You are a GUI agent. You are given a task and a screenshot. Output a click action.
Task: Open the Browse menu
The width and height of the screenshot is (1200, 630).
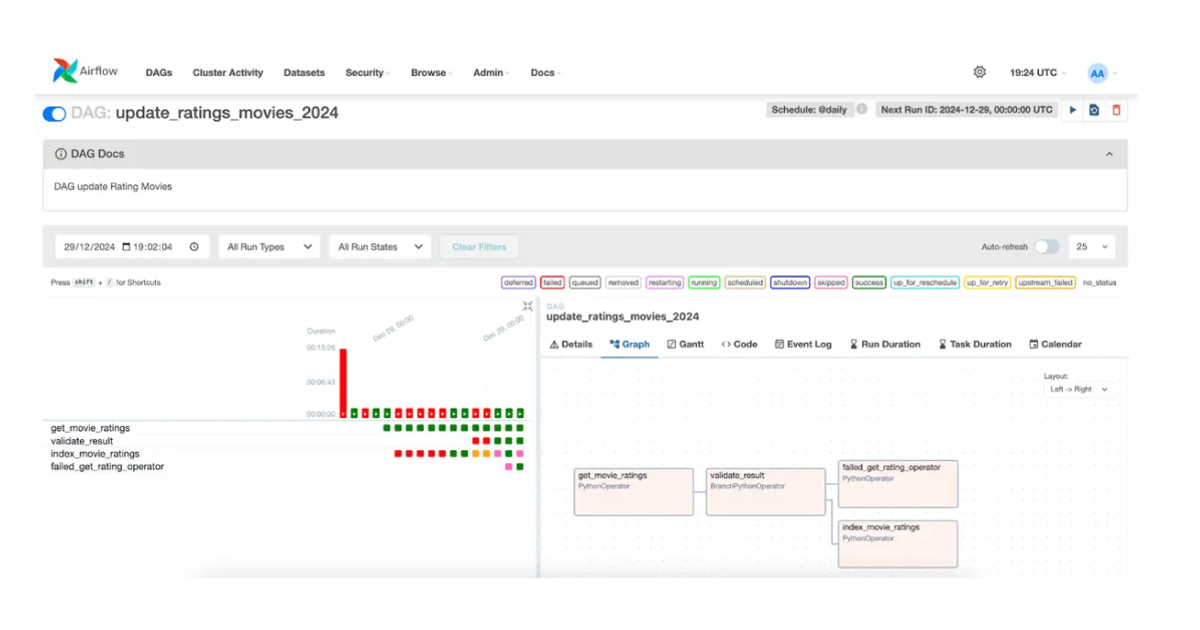coord(430,72)
